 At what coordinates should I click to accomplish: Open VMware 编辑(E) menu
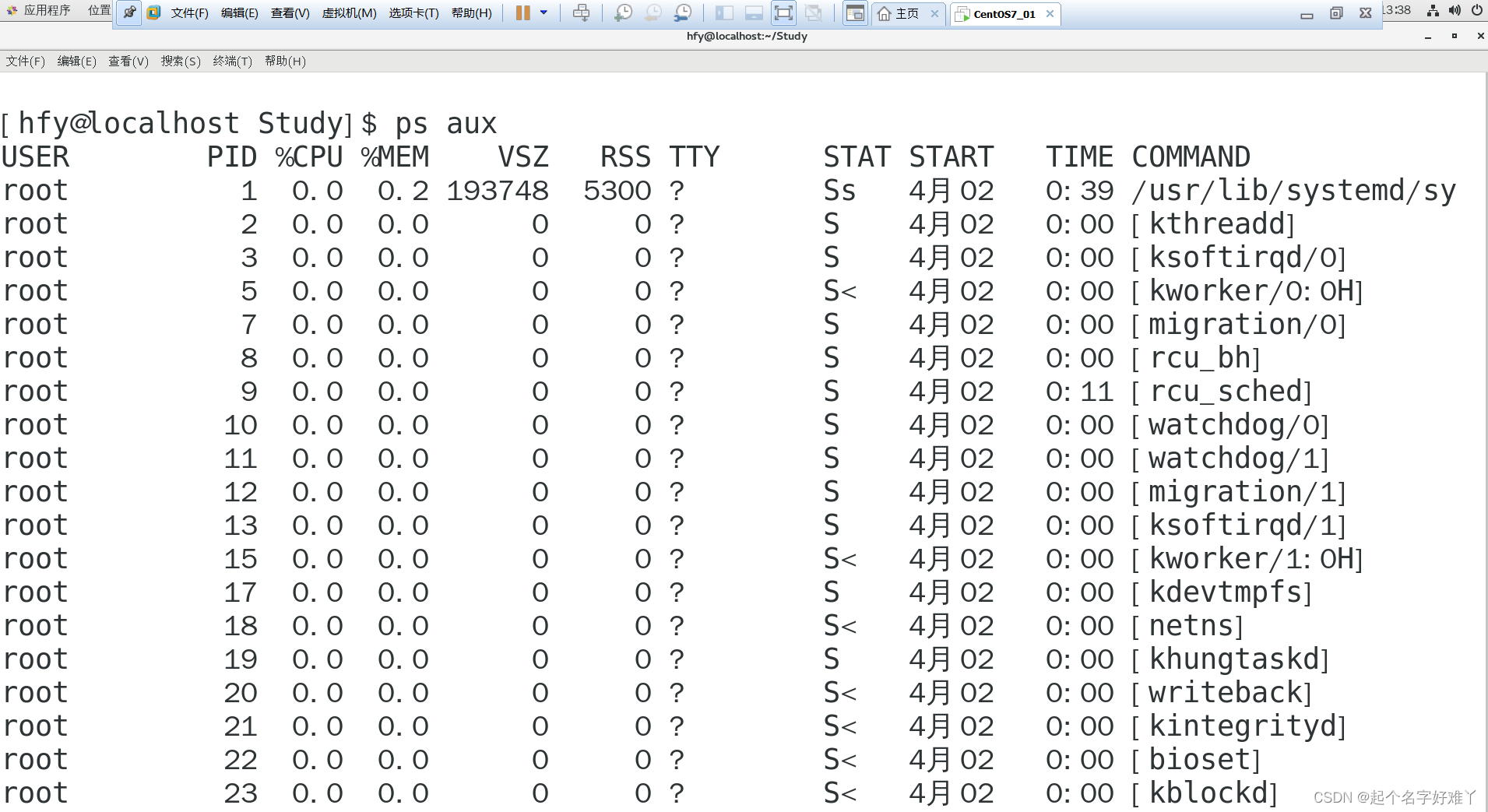pos(239,13)
